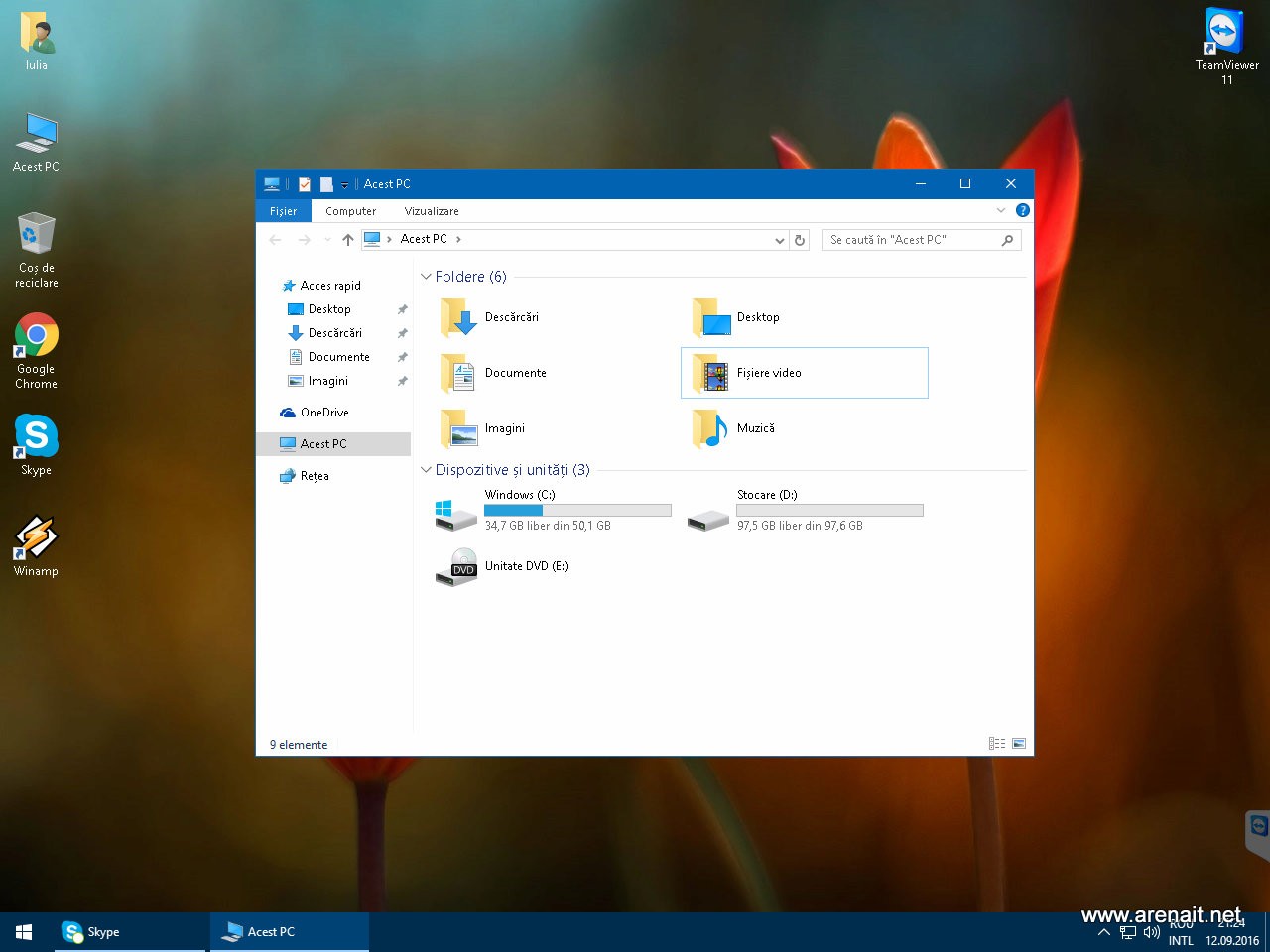The height and width of the screenshot is (952, 1270).
Task: Open the Muzică folder
Action: tap(755, 428)
